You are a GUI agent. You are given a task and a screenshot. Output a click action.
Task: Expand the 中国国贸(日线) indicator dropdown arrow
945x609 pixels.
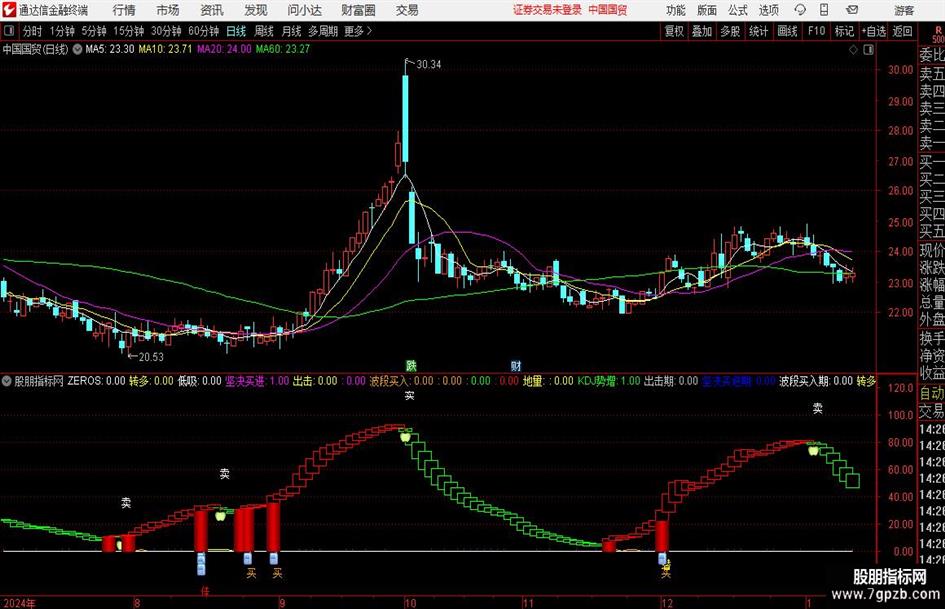pos(77,49)
